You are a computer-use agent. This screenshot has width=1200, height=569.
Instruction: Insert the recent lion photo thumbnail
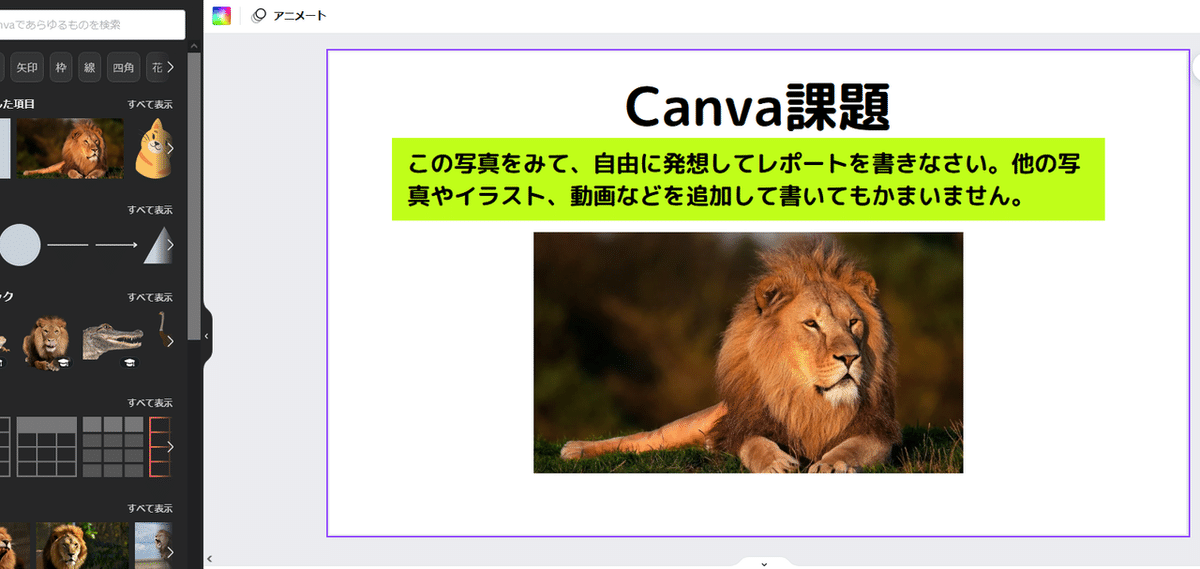[x=70, y=149]
